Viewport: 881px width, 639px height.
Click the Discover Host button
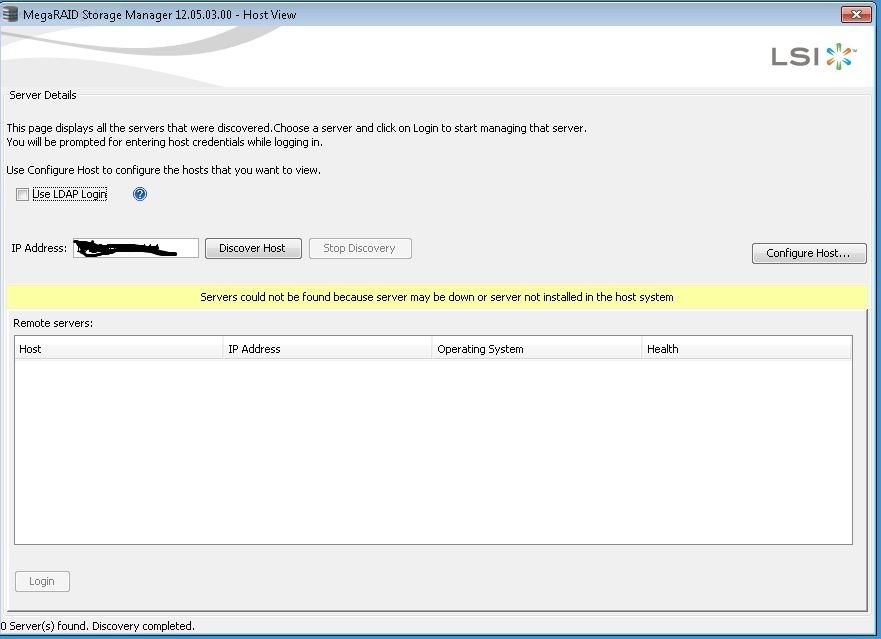click(253, 248)
